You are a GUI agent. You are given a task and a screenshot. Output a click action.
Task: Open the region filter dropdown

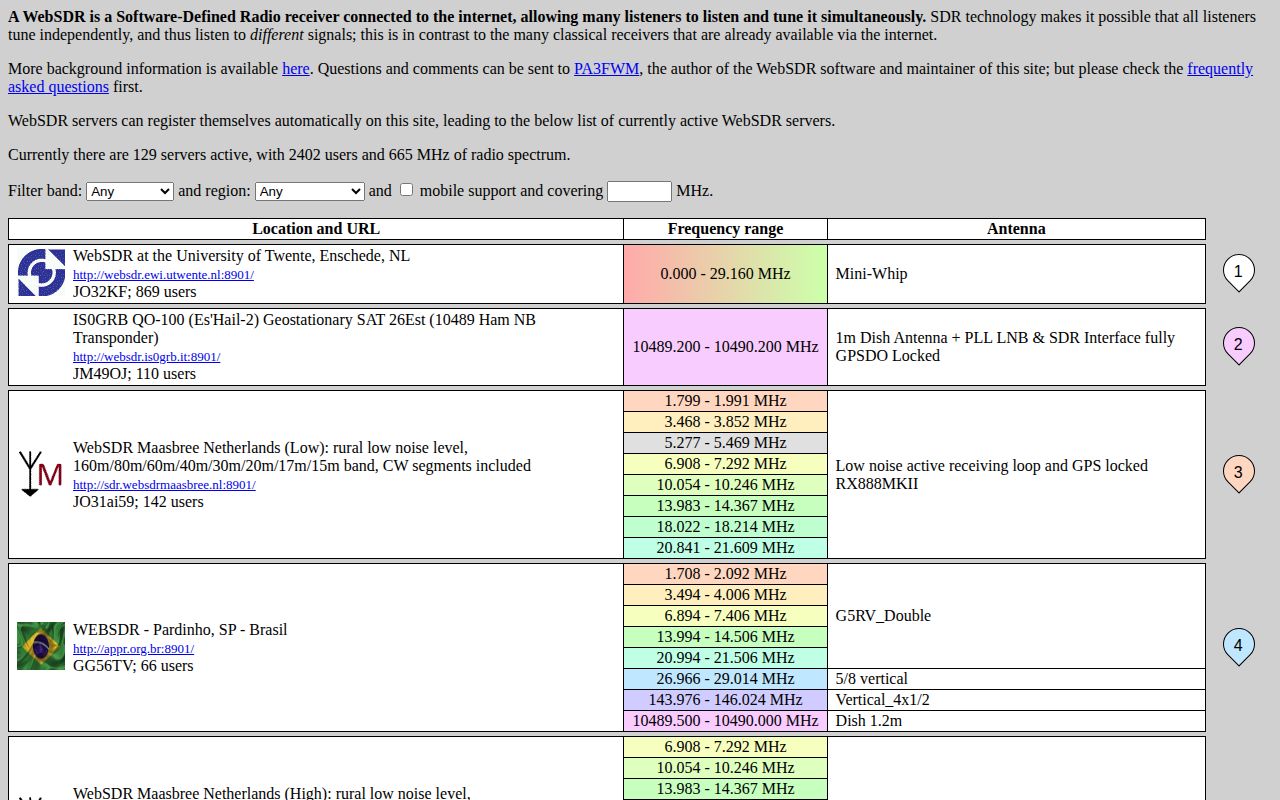point(310,190)
